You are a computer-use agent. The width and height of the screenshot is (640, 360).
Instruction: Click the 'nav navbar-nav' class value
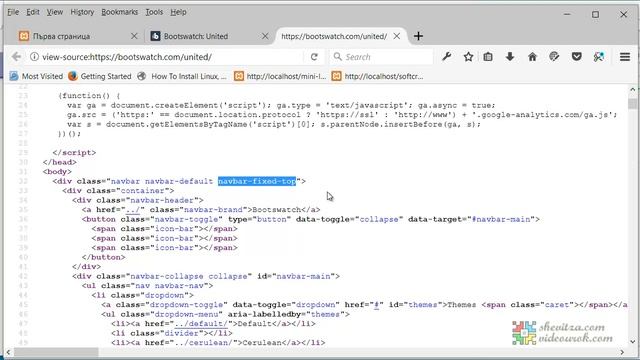pos(172,286)
